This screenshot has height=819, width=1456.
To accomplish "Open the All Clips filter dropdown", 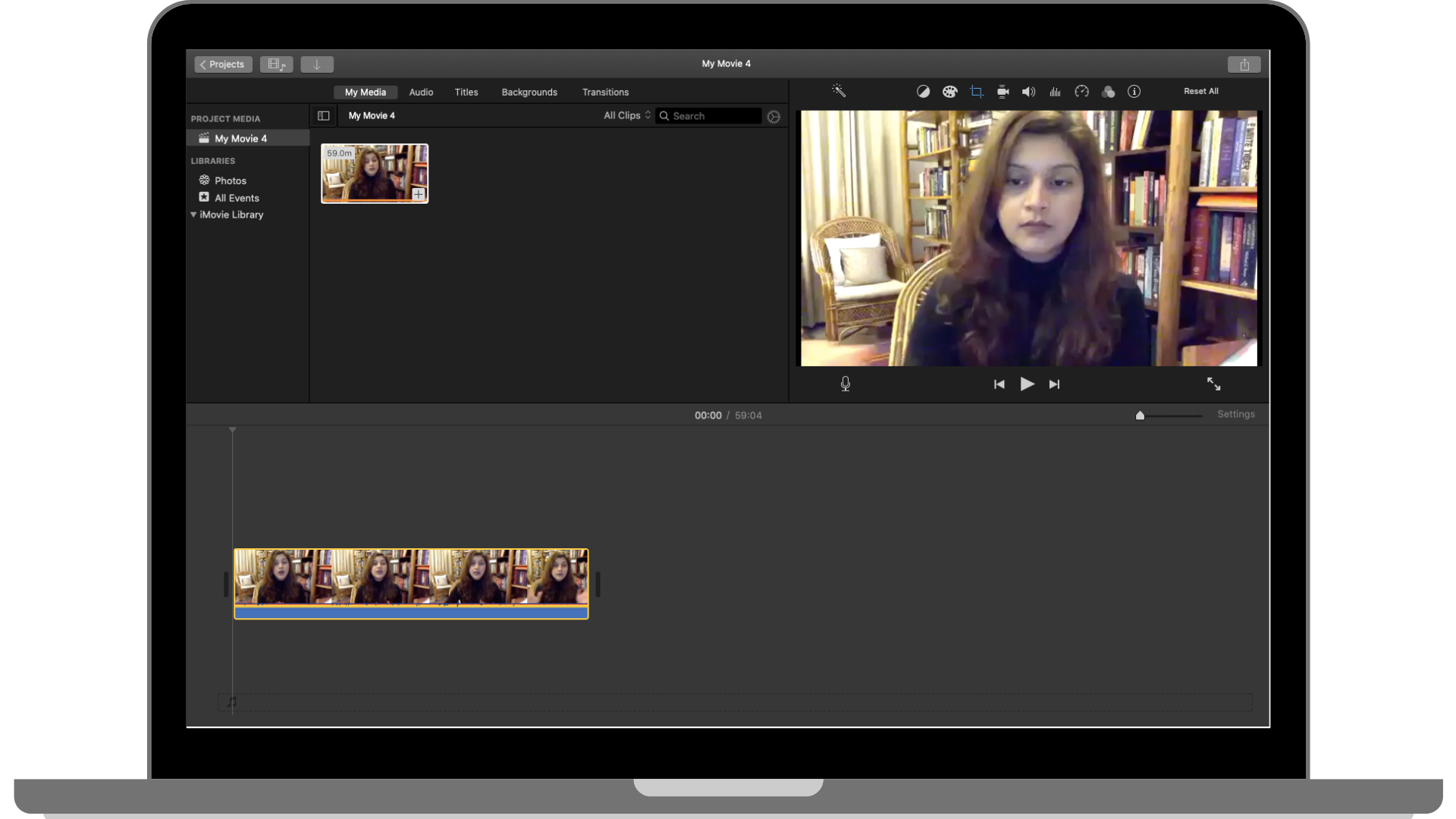I will click(x=627, y=116).
